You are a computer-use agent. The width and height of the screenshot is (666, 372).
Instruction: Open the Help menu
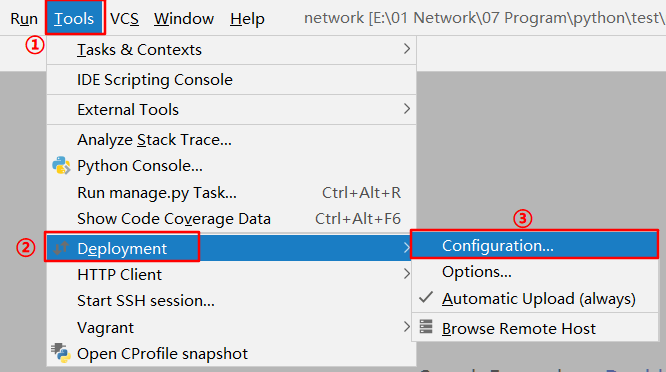(x=247, y=19)
